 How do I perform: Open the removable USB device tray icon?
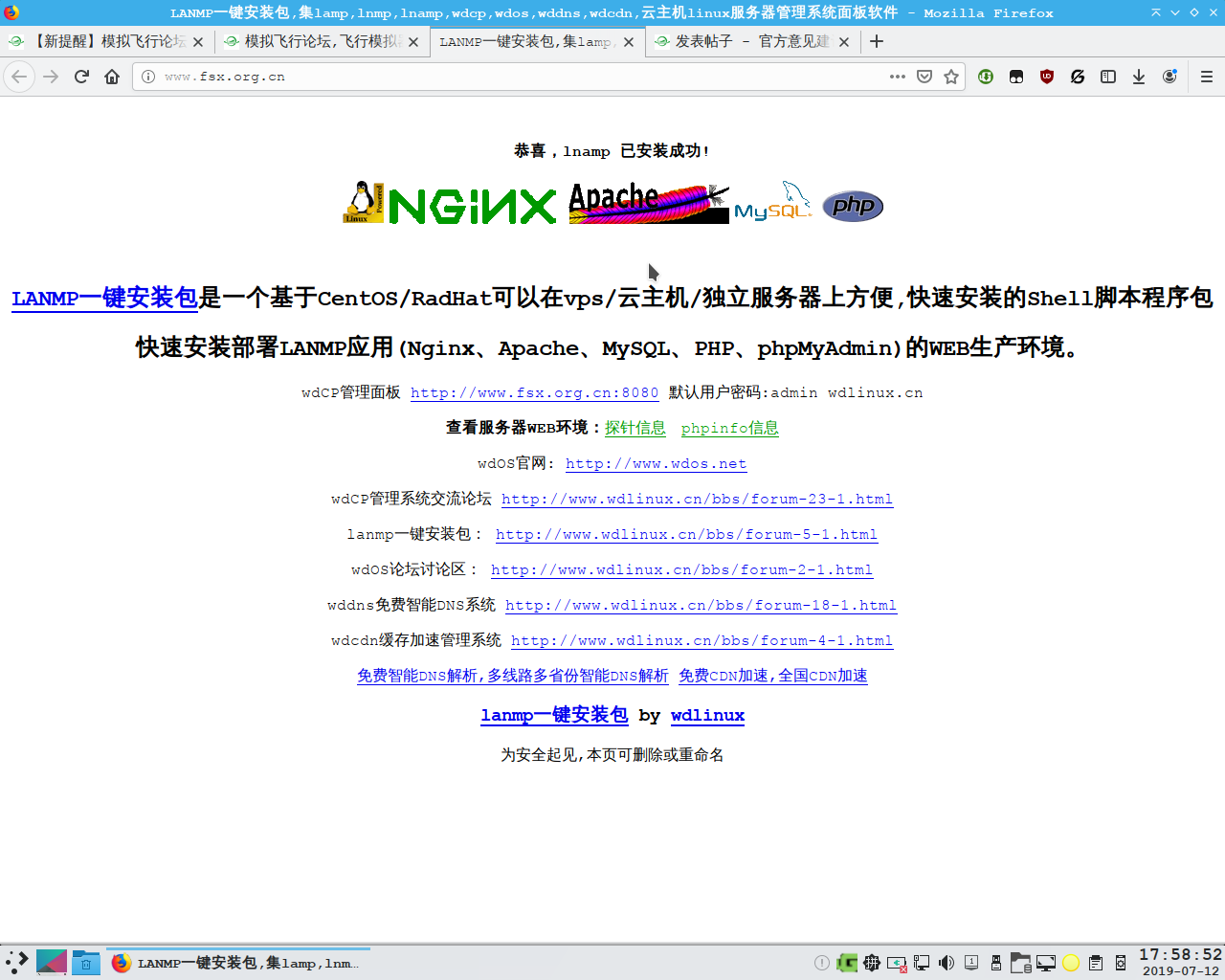996,963
